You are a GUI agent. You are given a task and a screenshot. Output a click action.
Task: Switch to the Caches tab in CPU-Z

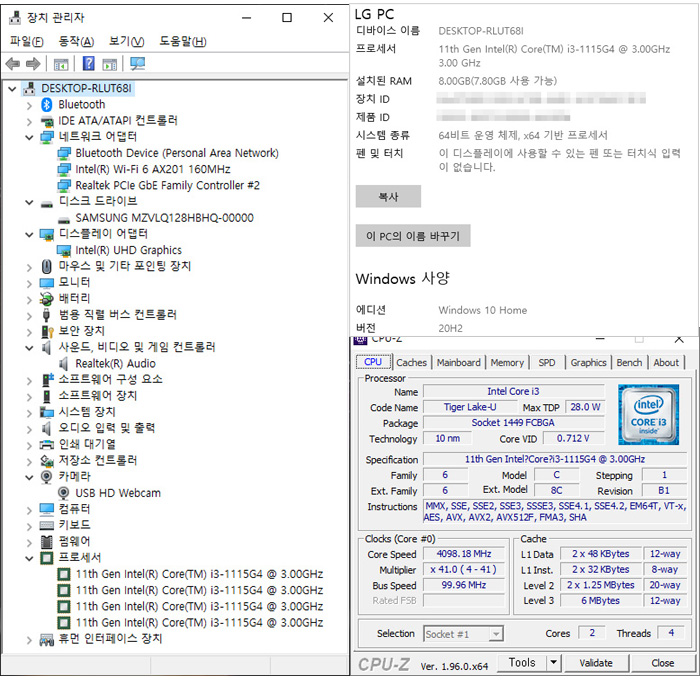[412, 363]
